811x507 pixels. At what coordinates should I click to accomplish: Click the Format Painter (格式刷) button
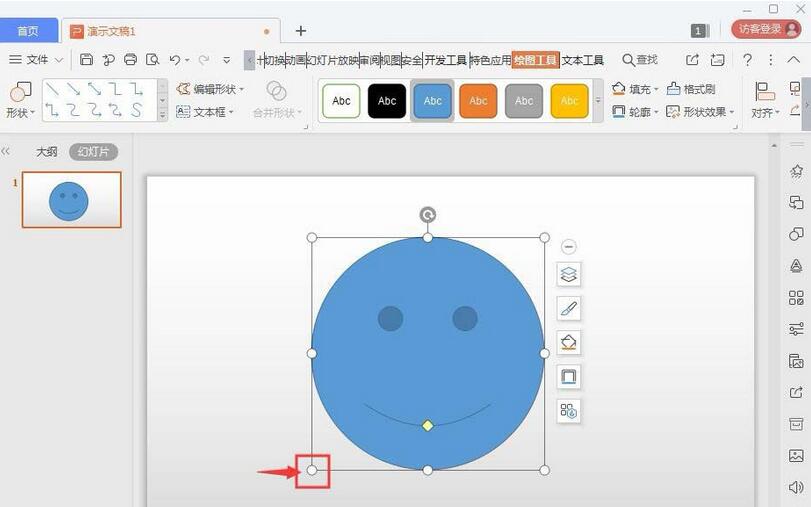coord(691,89)
